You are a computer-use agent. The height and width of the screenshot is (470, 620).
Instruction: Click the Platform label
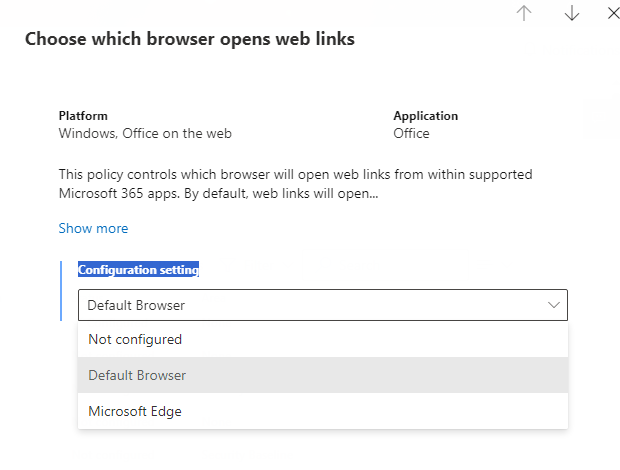pyautogui.click(x=83, y=116)
